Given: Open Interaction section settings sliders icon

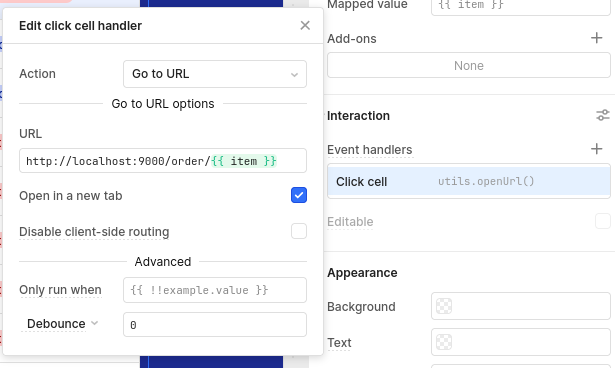Looking at the screenshot, I should (x=602, y=115).
